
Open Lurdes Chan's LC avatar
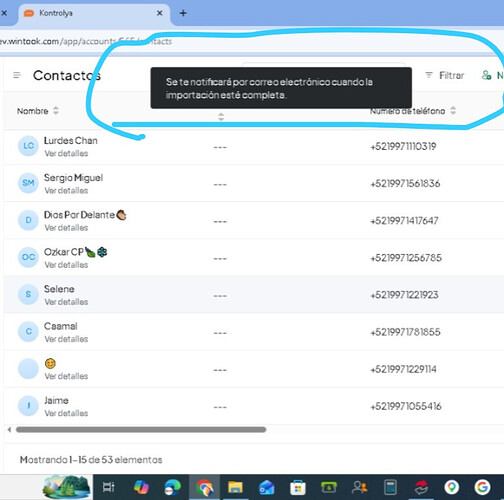coord(28,146)
